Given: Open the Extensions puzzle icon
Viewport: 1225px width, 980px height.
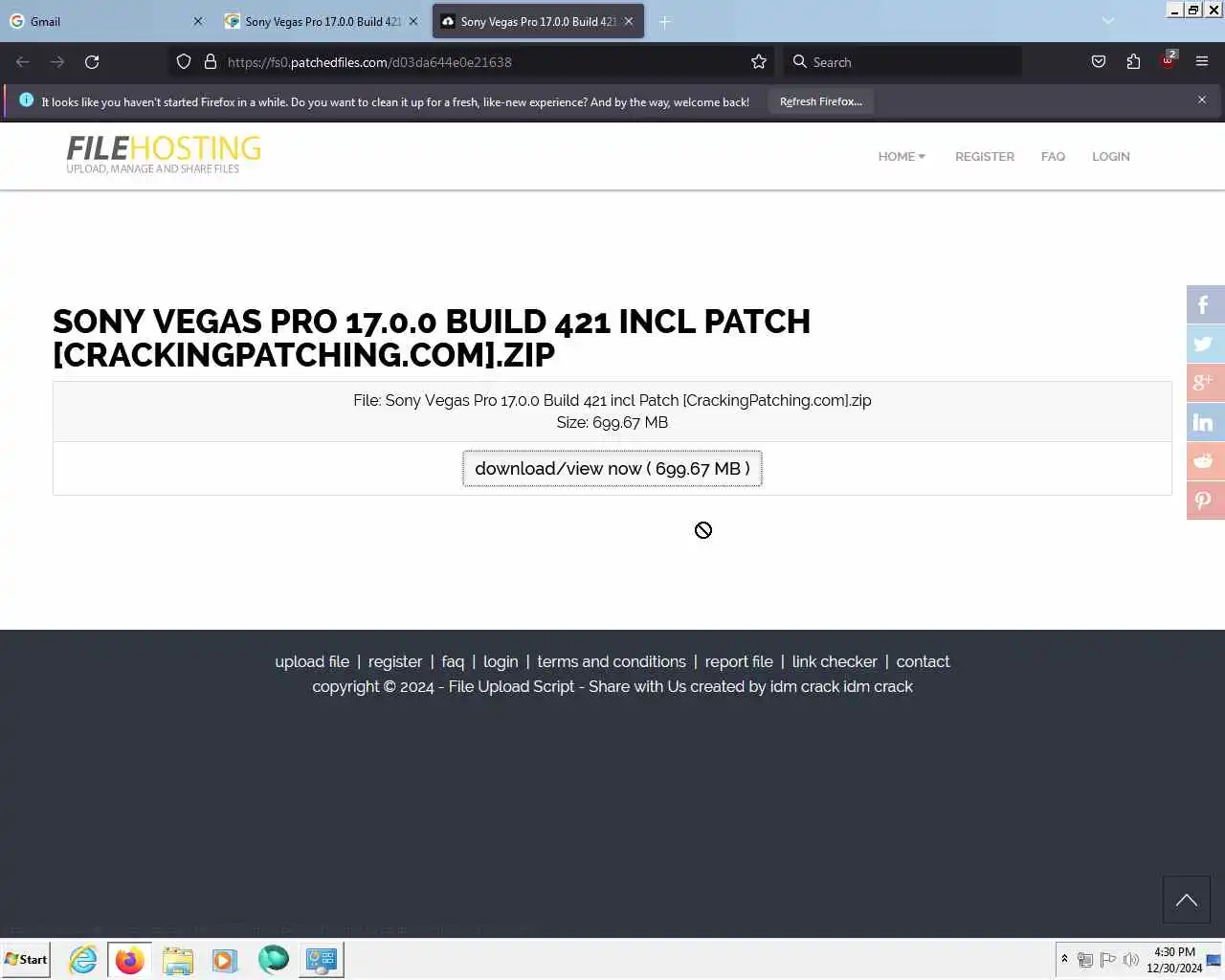Looking at the screenshot, I should tap(1133, 62).
